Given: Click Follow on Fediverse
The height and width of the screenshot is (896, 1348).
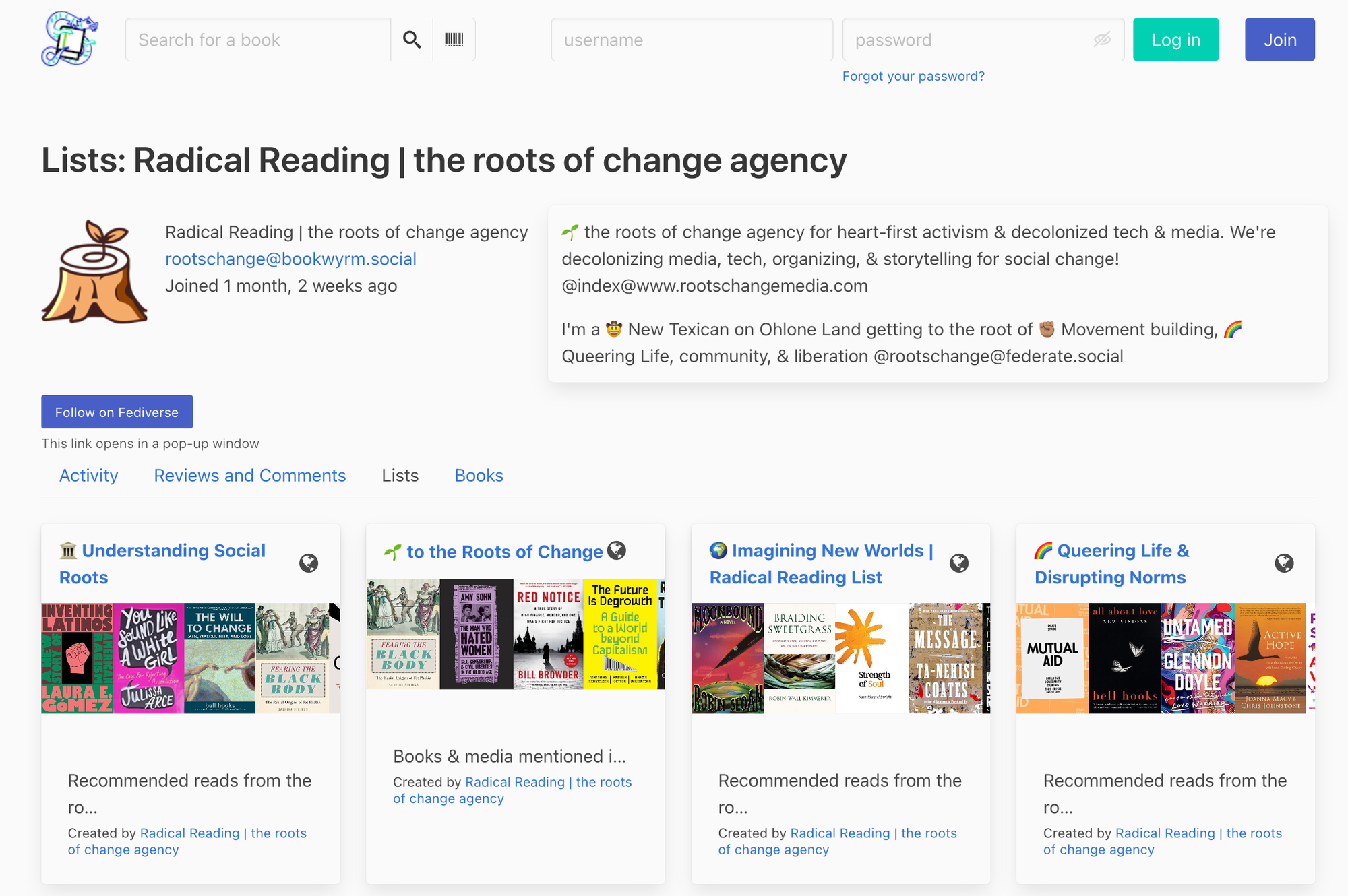Looking at the screenshot, I should [x=116, y=412].
